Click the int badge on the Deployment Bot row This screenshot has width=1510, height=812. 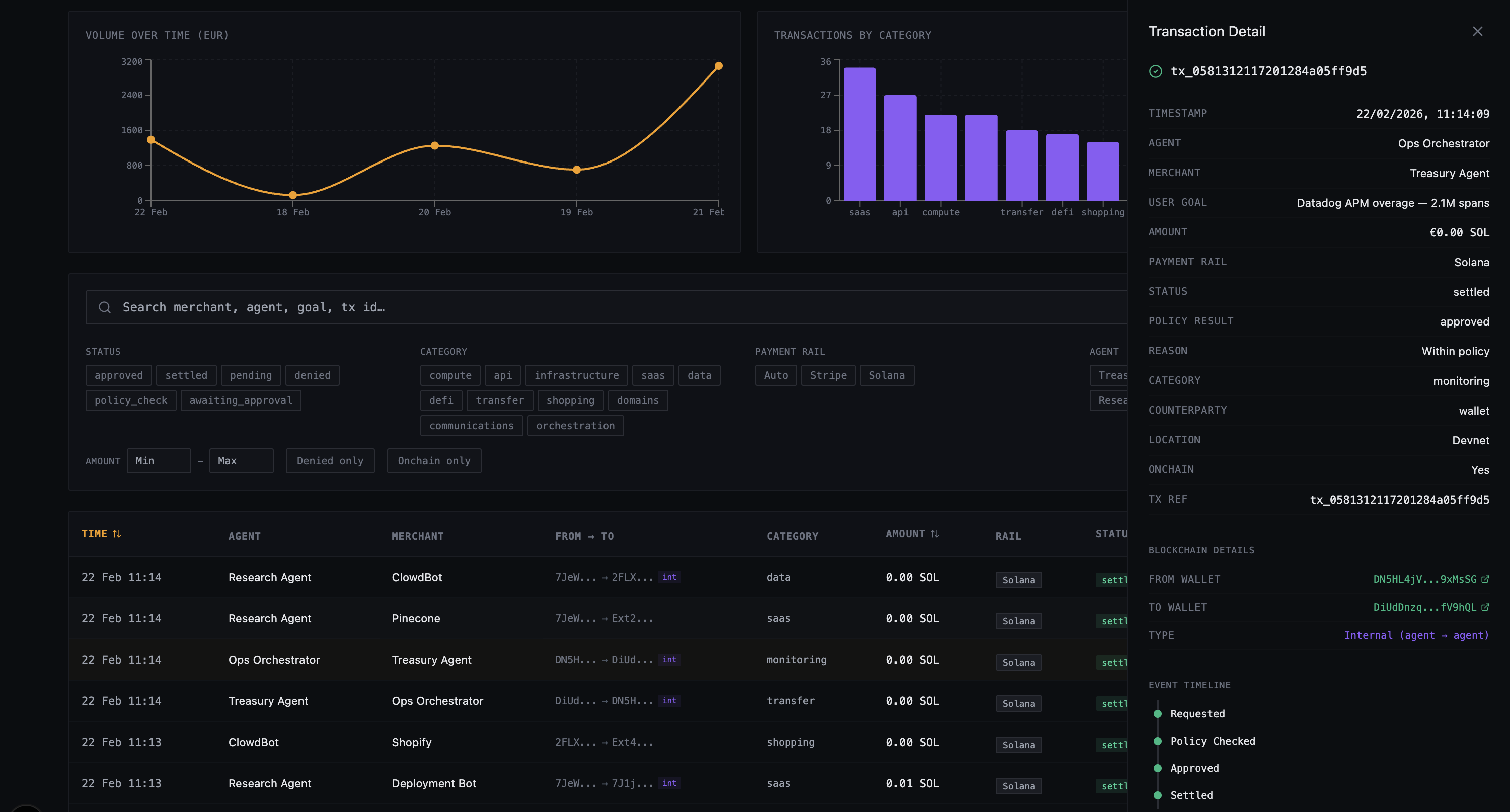[669, 783]
